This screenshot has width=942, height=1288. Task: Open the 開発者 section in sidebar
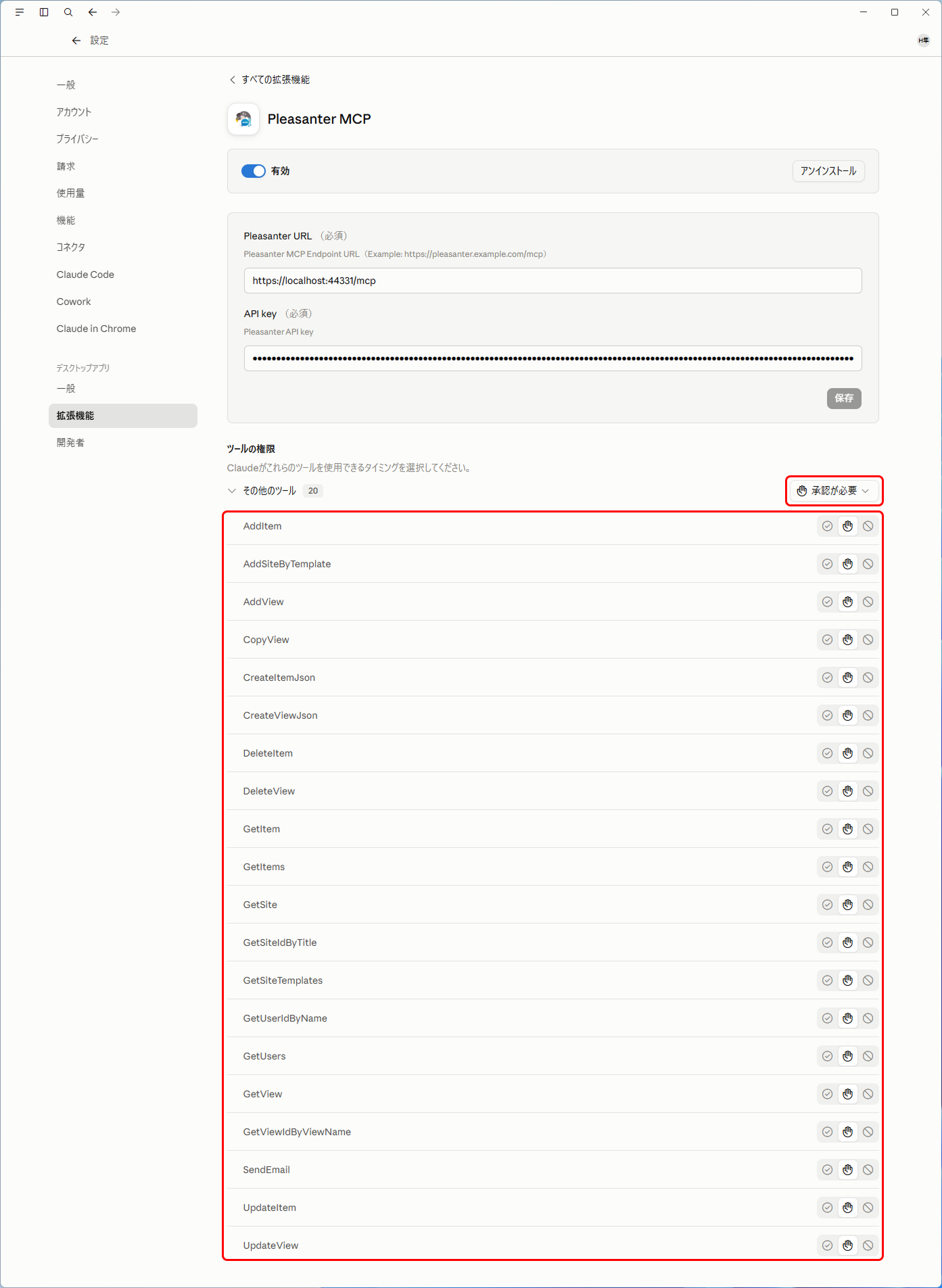pyautogui.click(x=70, y=443)
